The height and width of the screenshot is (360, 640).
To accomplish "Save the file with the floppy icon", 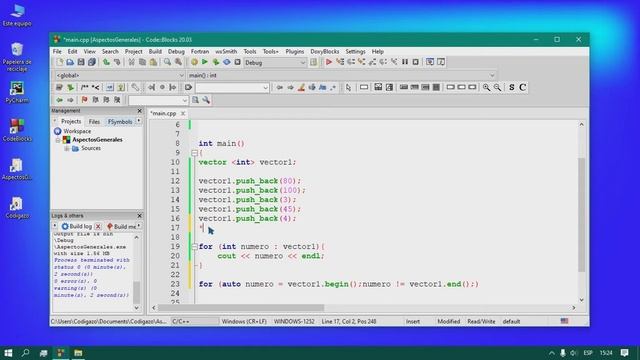I will (x=81, y=62).
